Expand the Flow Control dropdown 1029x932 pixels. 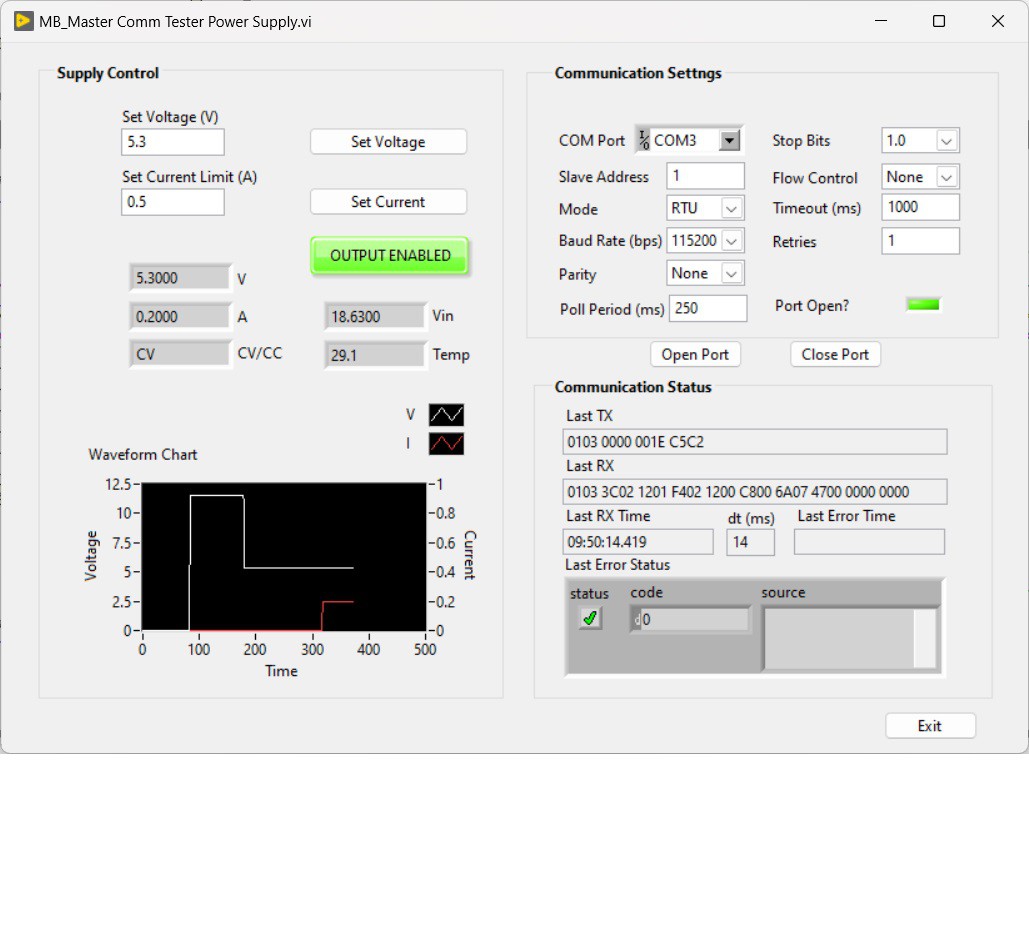click(x=946, y=178)
